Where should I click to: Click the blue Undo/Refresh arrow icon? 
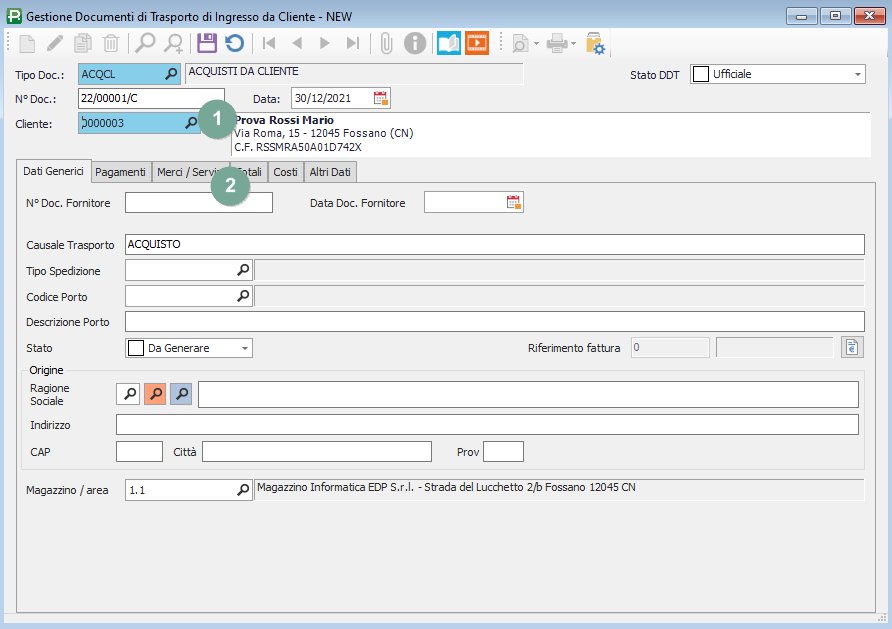(234, 43)
